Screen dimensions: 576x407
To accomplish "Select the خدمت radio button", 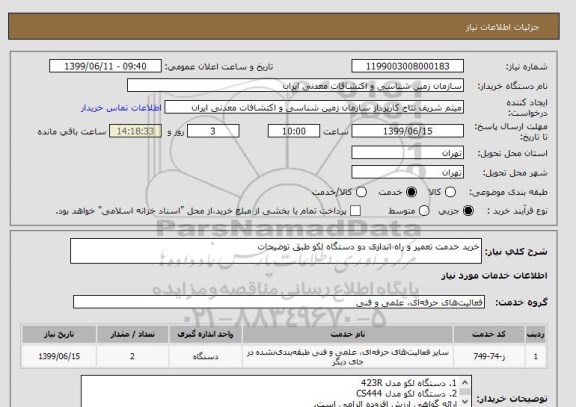I will [411, 192].
